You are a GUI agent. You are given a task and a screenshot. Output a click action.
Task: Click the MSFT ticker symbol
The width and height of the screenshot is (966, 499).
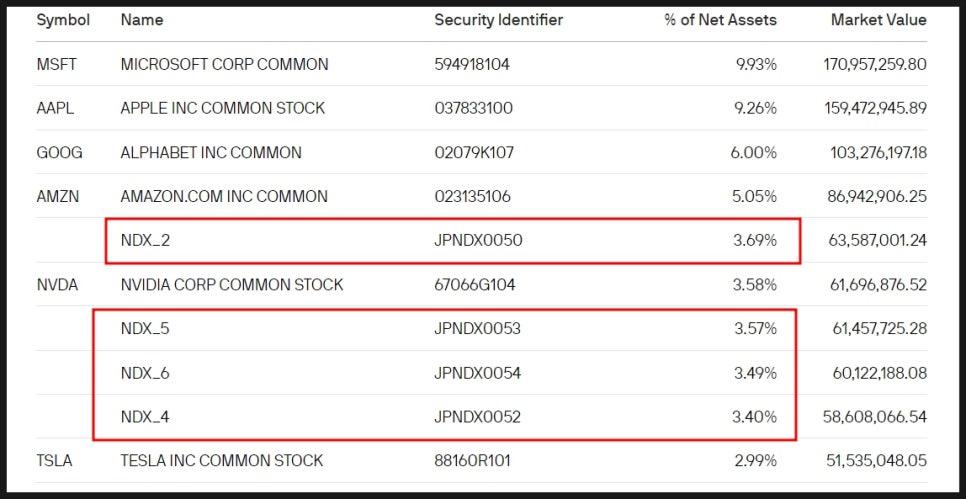[x=56, y=64]
